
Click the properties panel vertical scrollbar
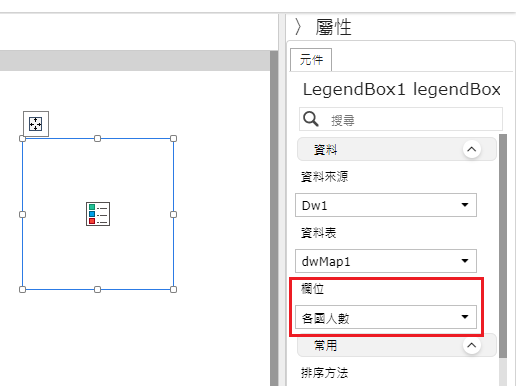point(503,246)
